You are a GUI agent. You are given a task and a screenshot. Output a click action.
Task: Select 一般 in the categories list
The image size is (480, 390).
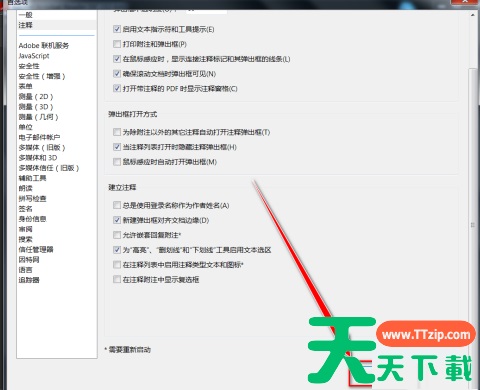(x=26, y=15)
